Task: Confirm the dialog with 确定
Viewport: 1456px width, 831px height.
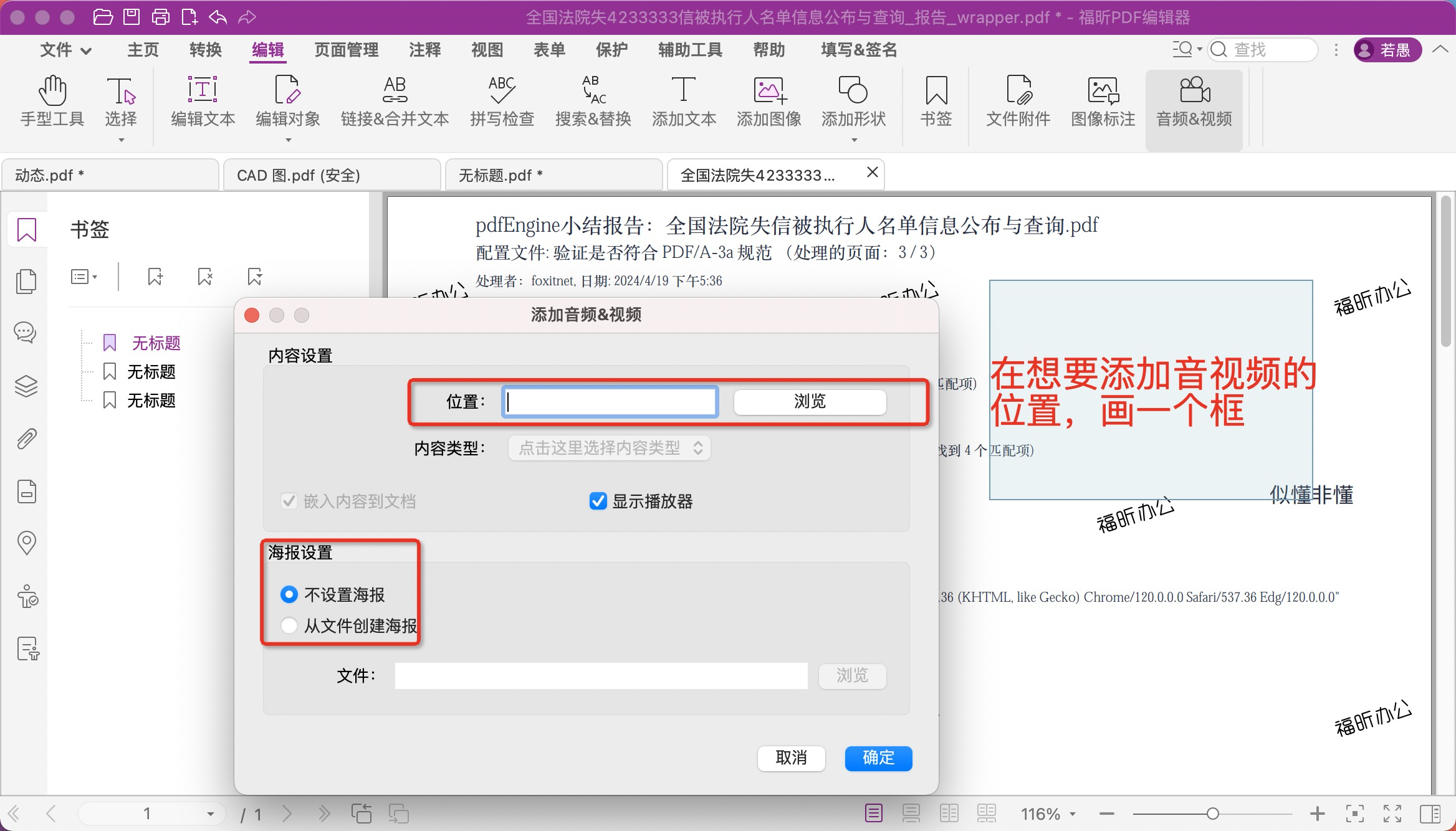Action: [878, 759]
